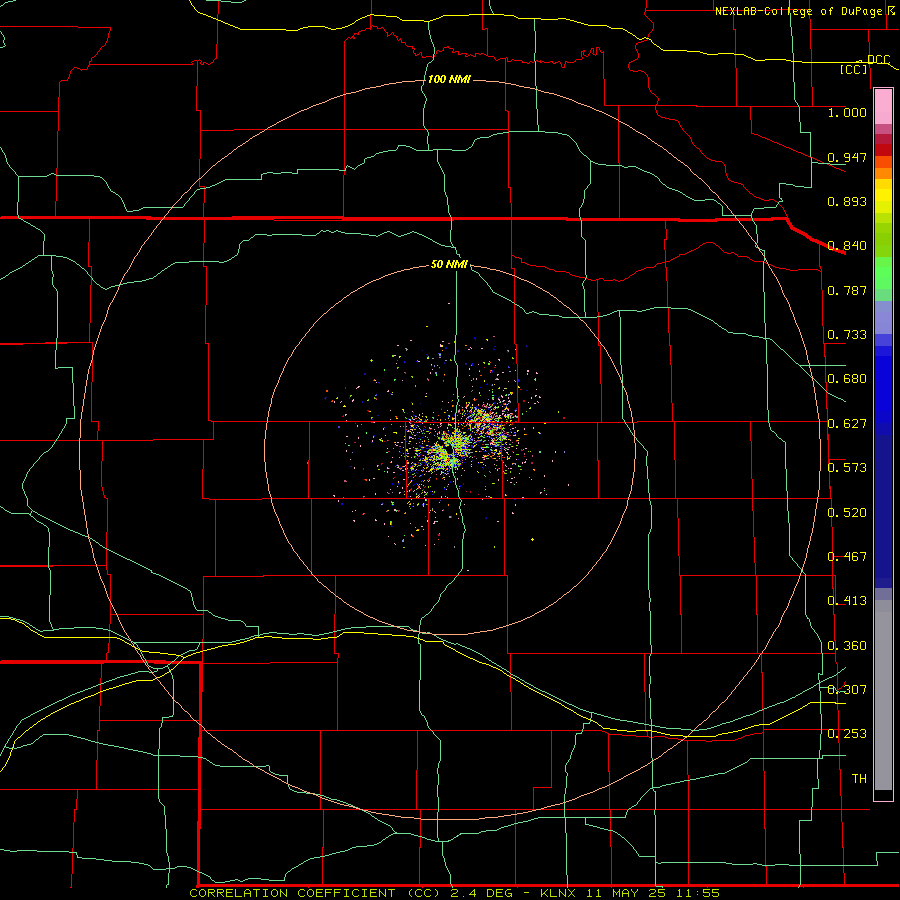Select the 0.573 legend value
The height and width of the screenshot is (900, 900).
pyautogui.click(x=847, y=468)
